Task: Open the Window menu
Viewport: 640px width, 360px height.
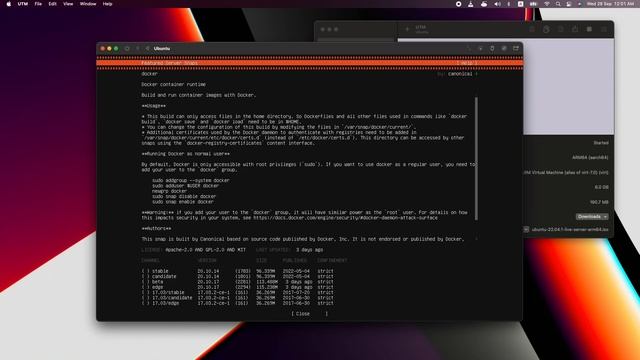Action: tap(88, 4)
